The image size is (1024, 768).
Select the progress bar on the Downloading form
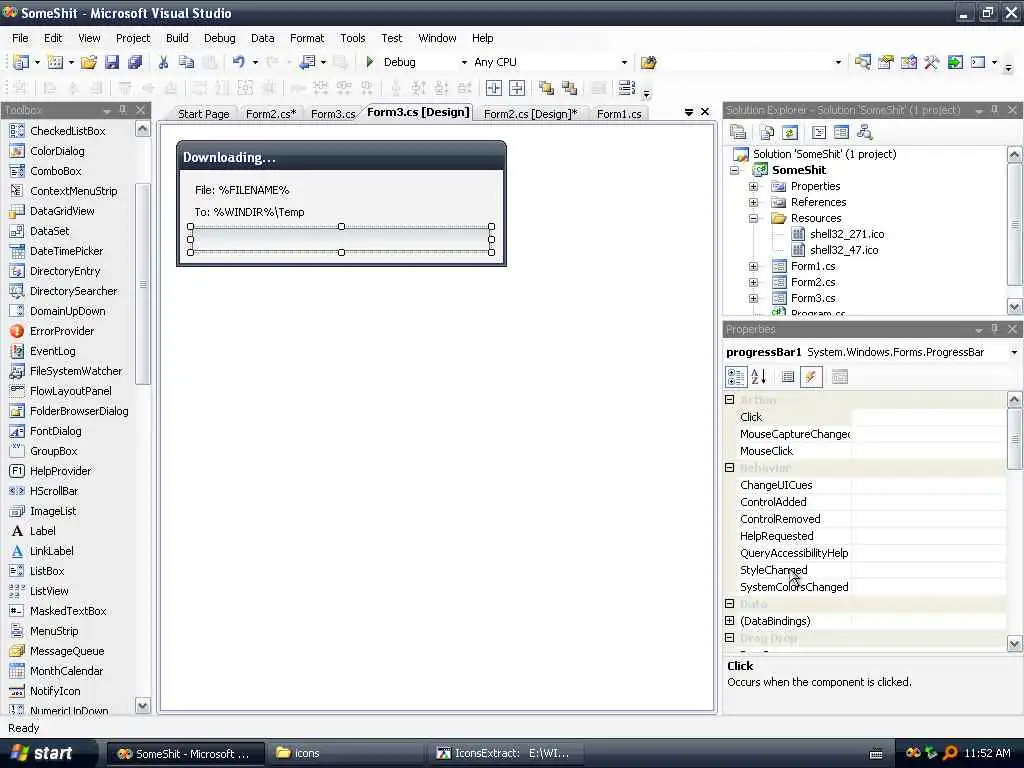pos(341,240)
